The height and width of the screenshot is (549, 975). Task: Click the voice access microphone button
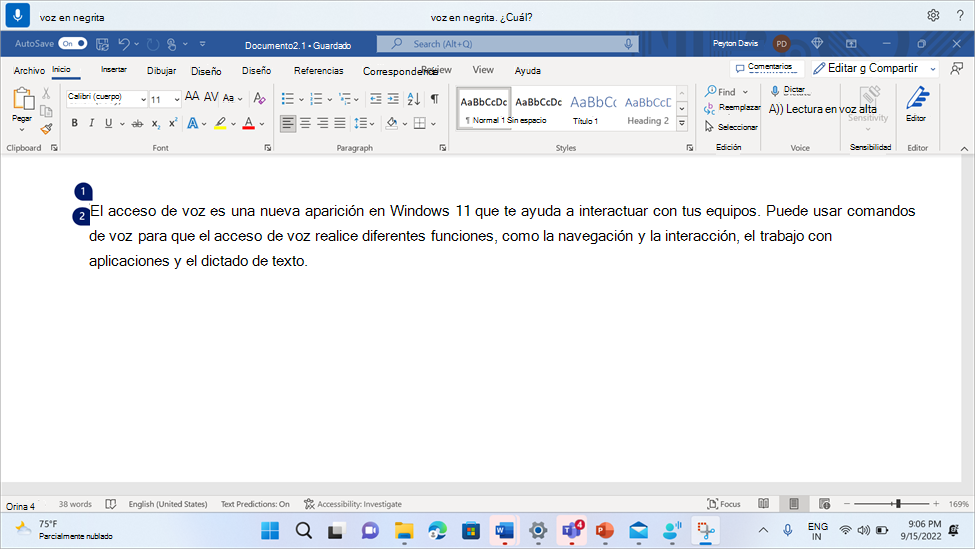(x=17, y=15)
